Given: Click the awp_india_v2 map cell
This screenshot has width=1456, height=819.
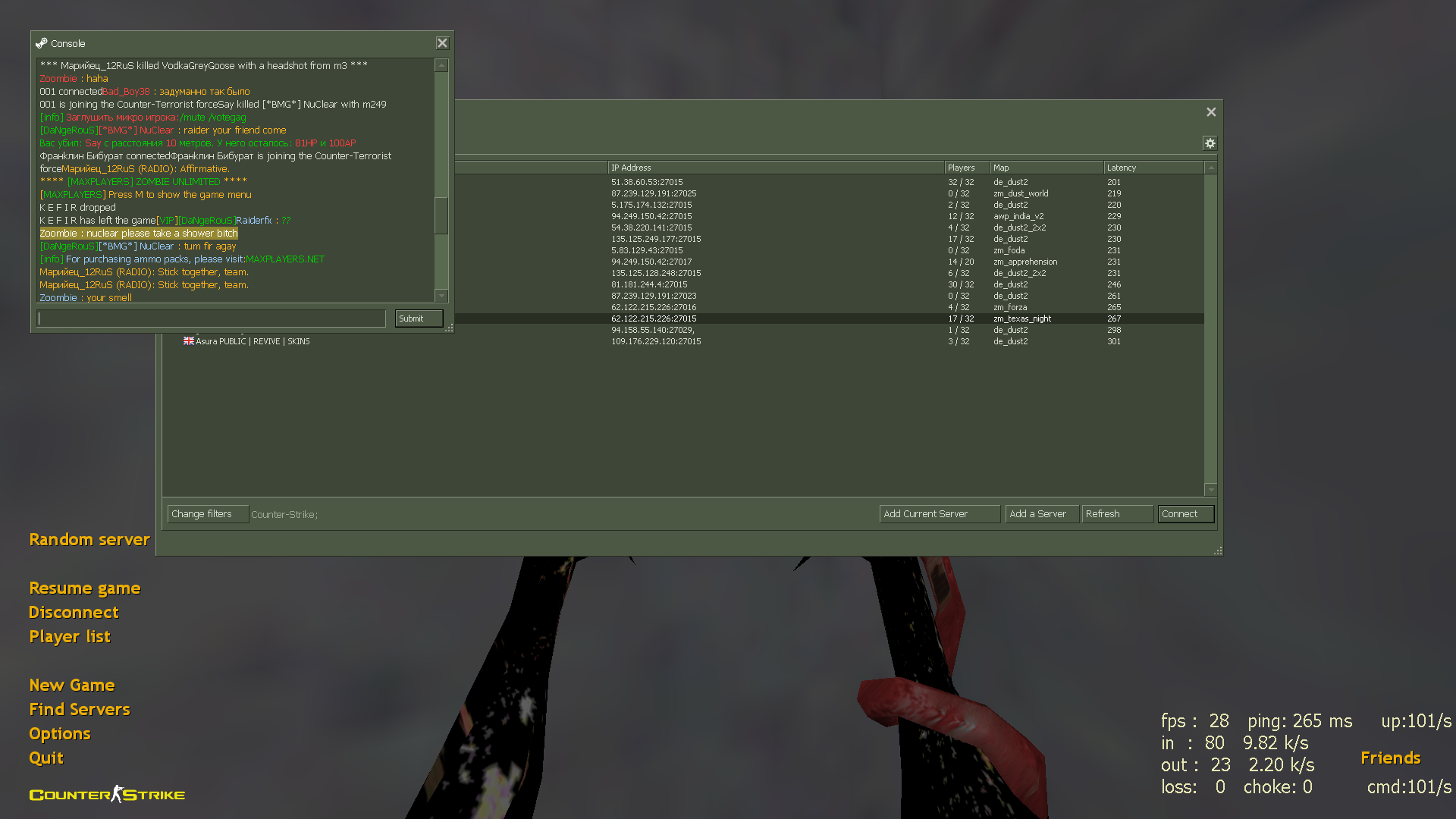Looking at the screenshot, I should coord(1018,216).
